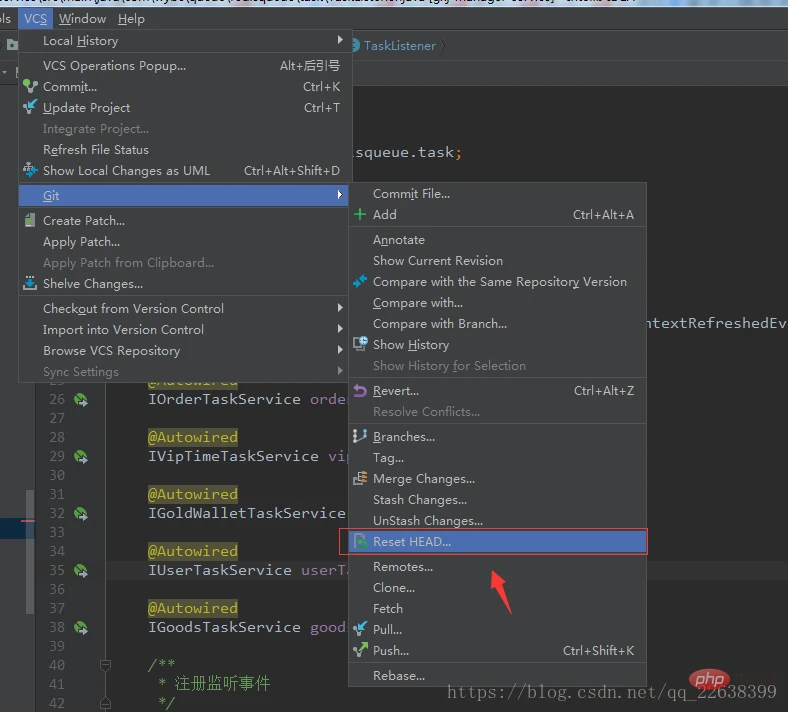This screenshot has height=712, width=788.
Task: Choose Stash Changes... menu entry
Action: (419, 500)
